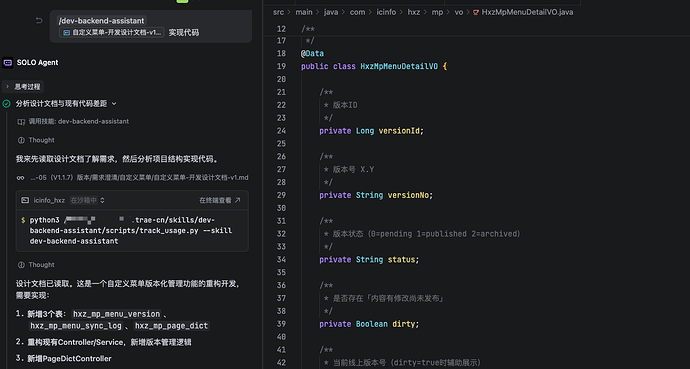Open the 自定义菜单-开发设计文档-v1.md file link
The height and width of the screenshot is (369, 690).
coord(139,178)
